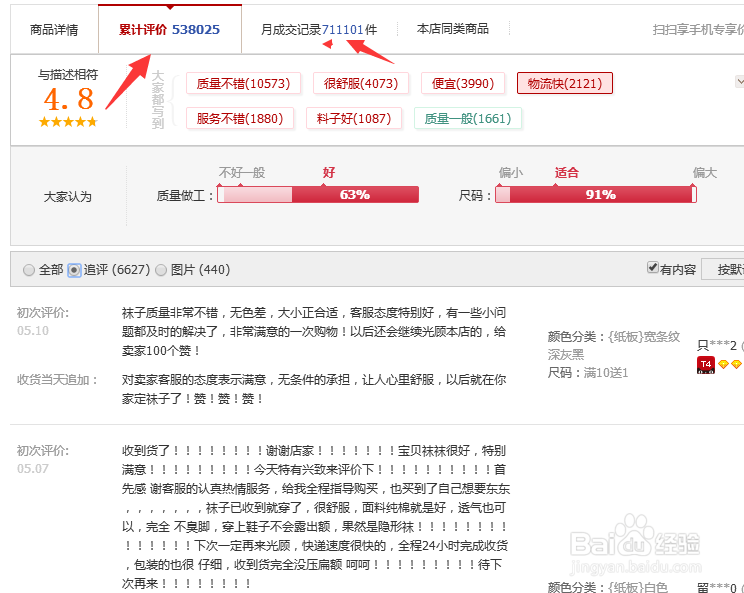The image size is (744, 593).
Task: Click 扫扫享手机专享价 text
Action: coord(698,29)
